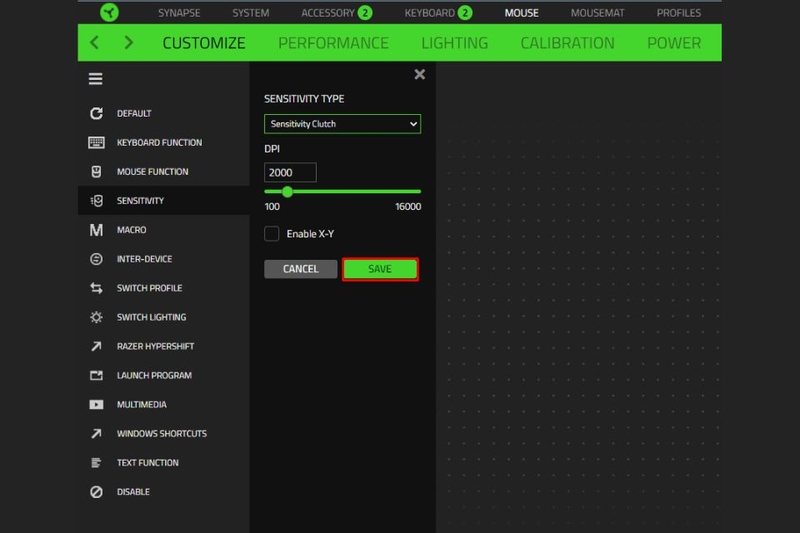Click the 16000 maximum DPI label
Screen dimensions: 800x533
(x=408, y=207)
